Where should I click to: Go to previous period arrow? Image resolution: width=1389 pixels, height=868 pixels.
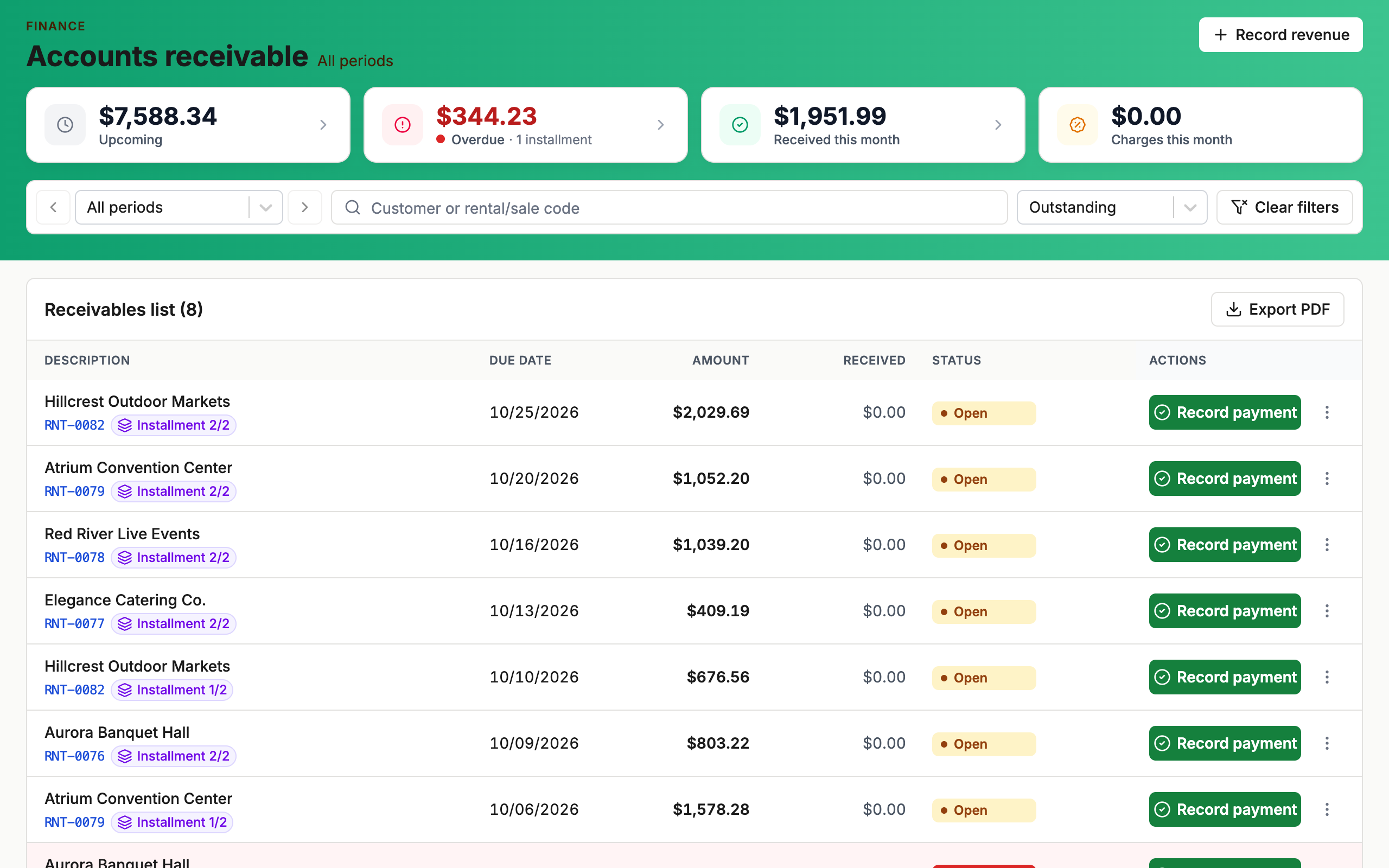[x=53, y=207]
